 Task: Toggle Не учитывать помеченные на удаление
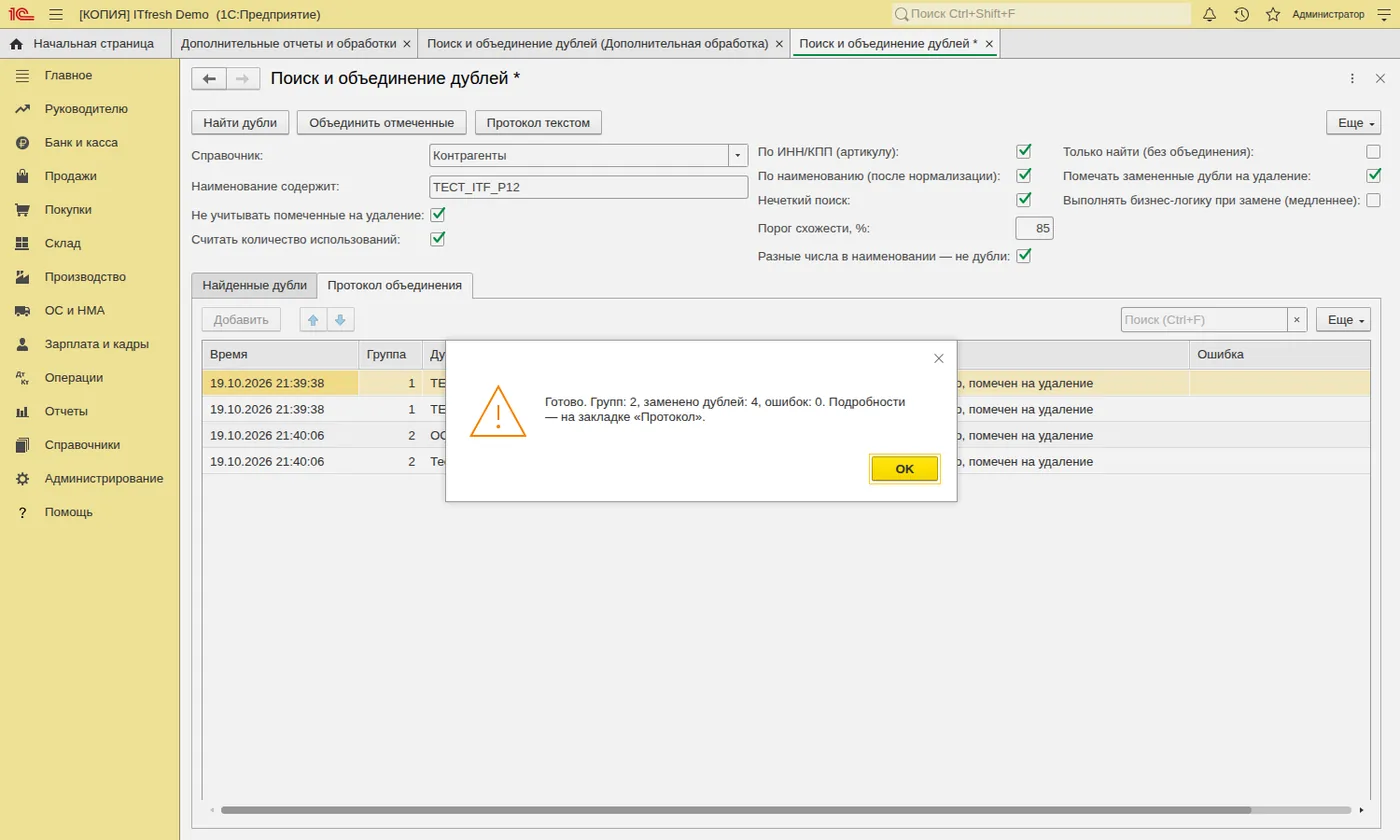pos(437,215)
